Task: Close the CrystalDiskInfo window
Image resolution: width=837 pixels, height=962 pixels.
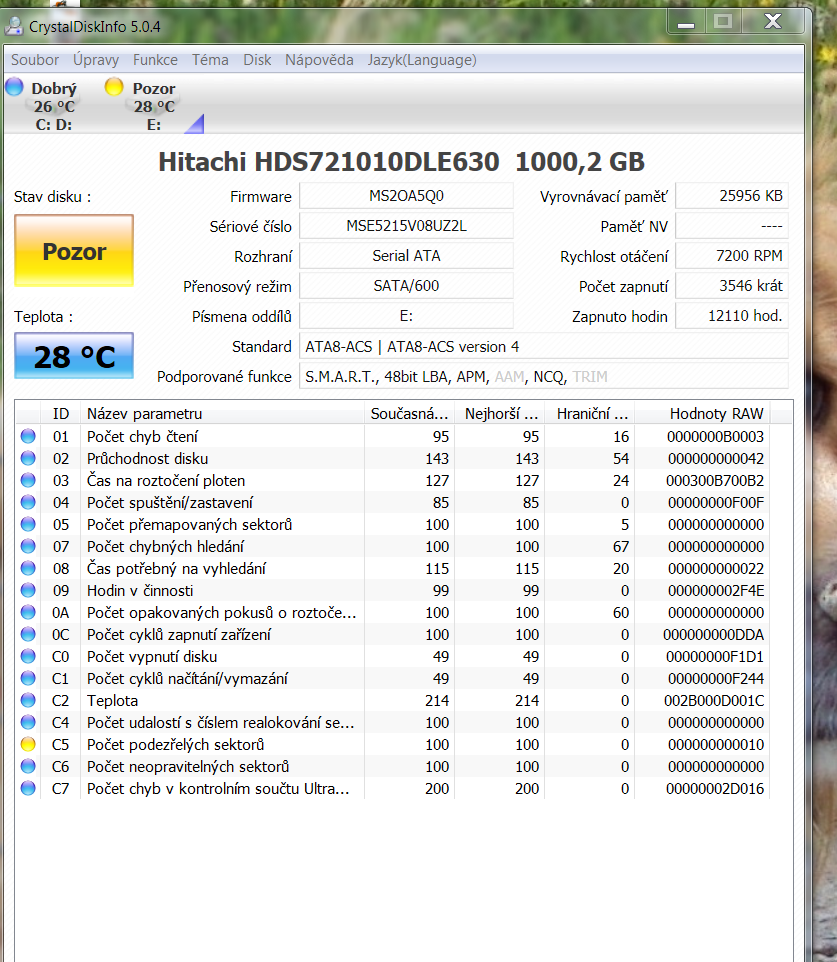Action: pyautogui.click(x=773, y=22)
